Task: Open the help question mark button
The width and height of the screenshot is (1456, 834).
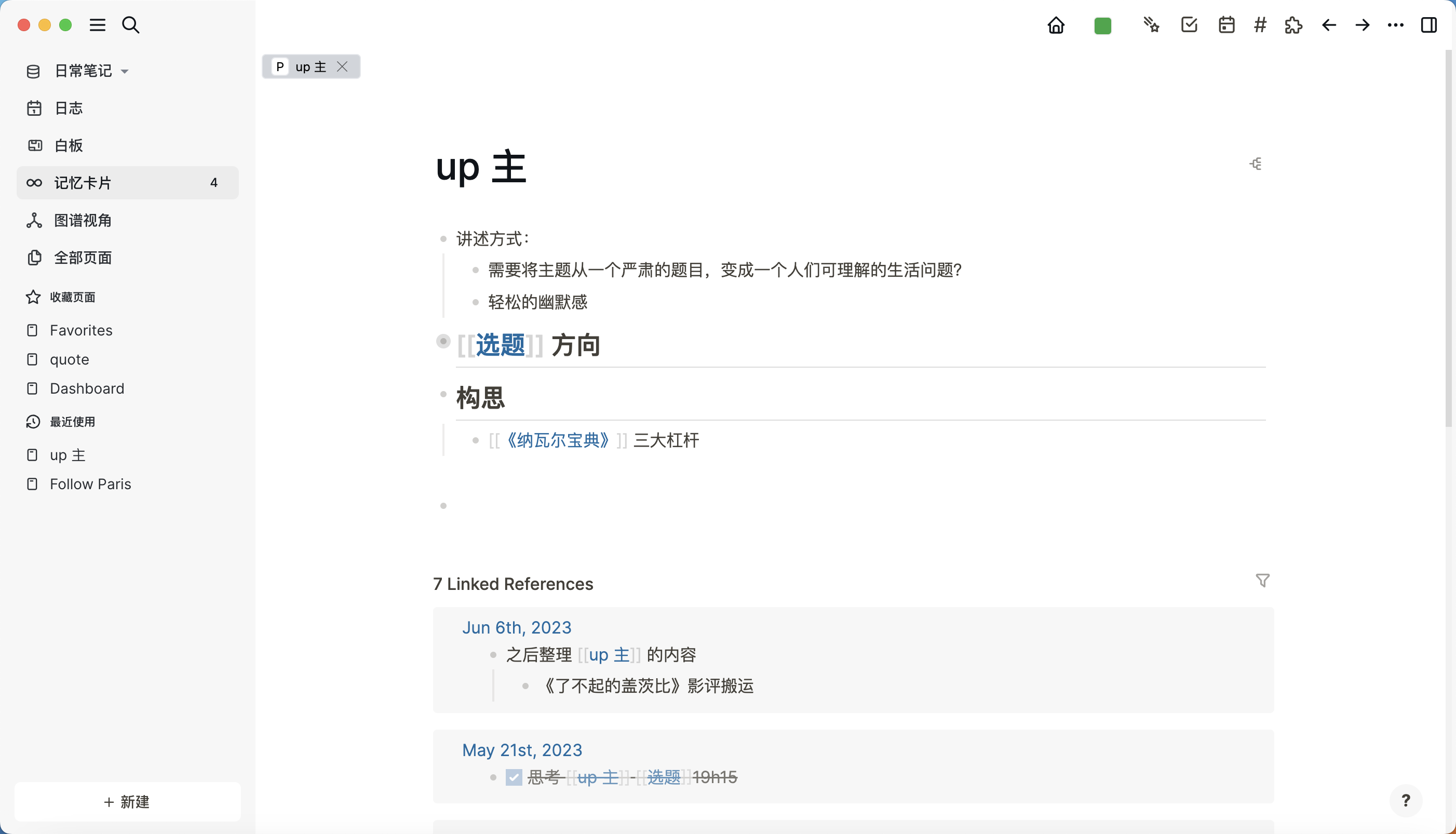Action: pyautogui.click(x=1406, y=801)
